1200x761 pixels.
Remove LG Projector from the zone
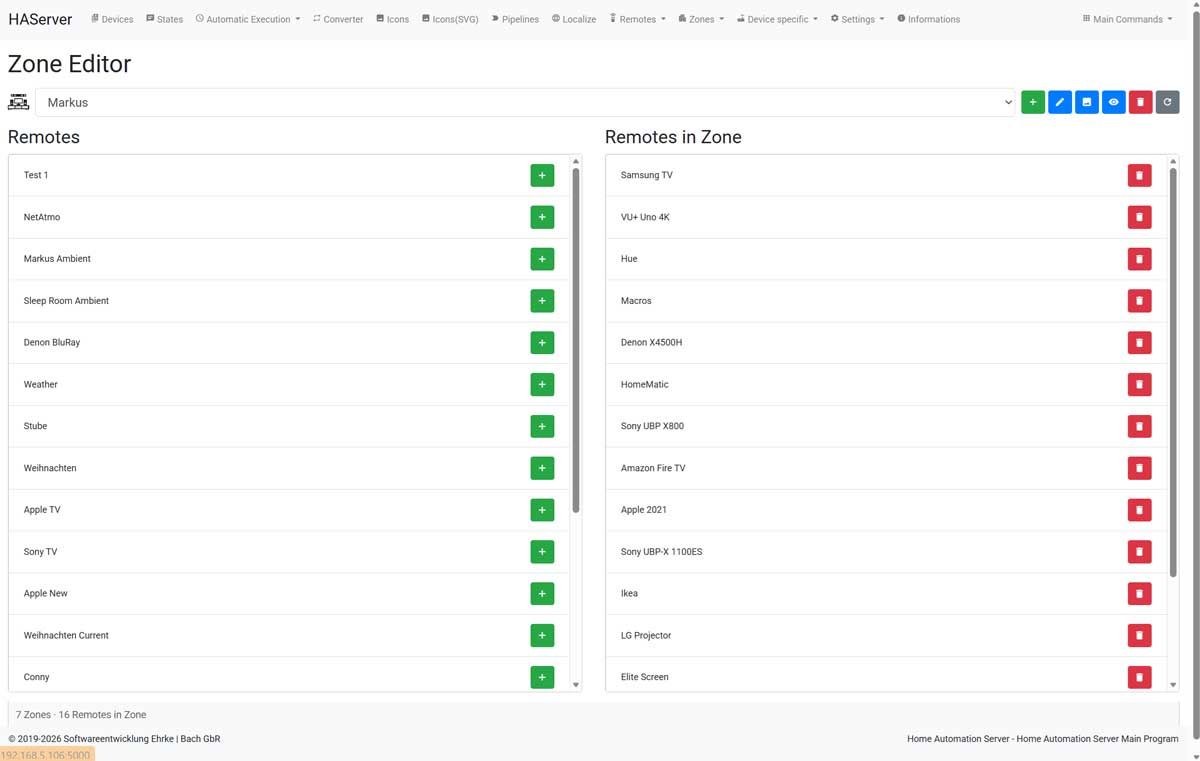click(x=1139, y=635)
